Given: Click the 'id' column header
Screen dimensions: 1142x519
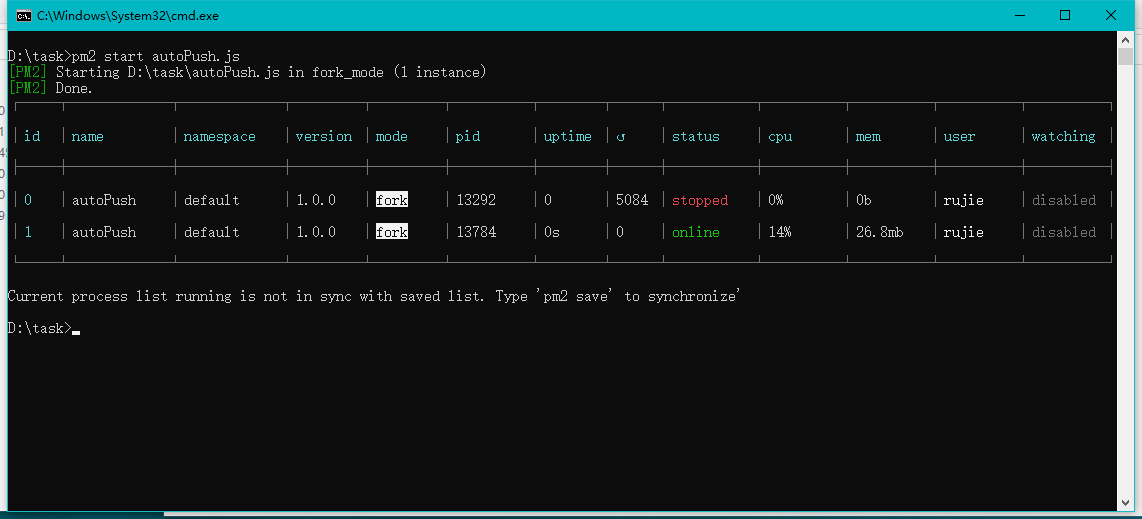Looking at the screenshot, I should [32, 136].
